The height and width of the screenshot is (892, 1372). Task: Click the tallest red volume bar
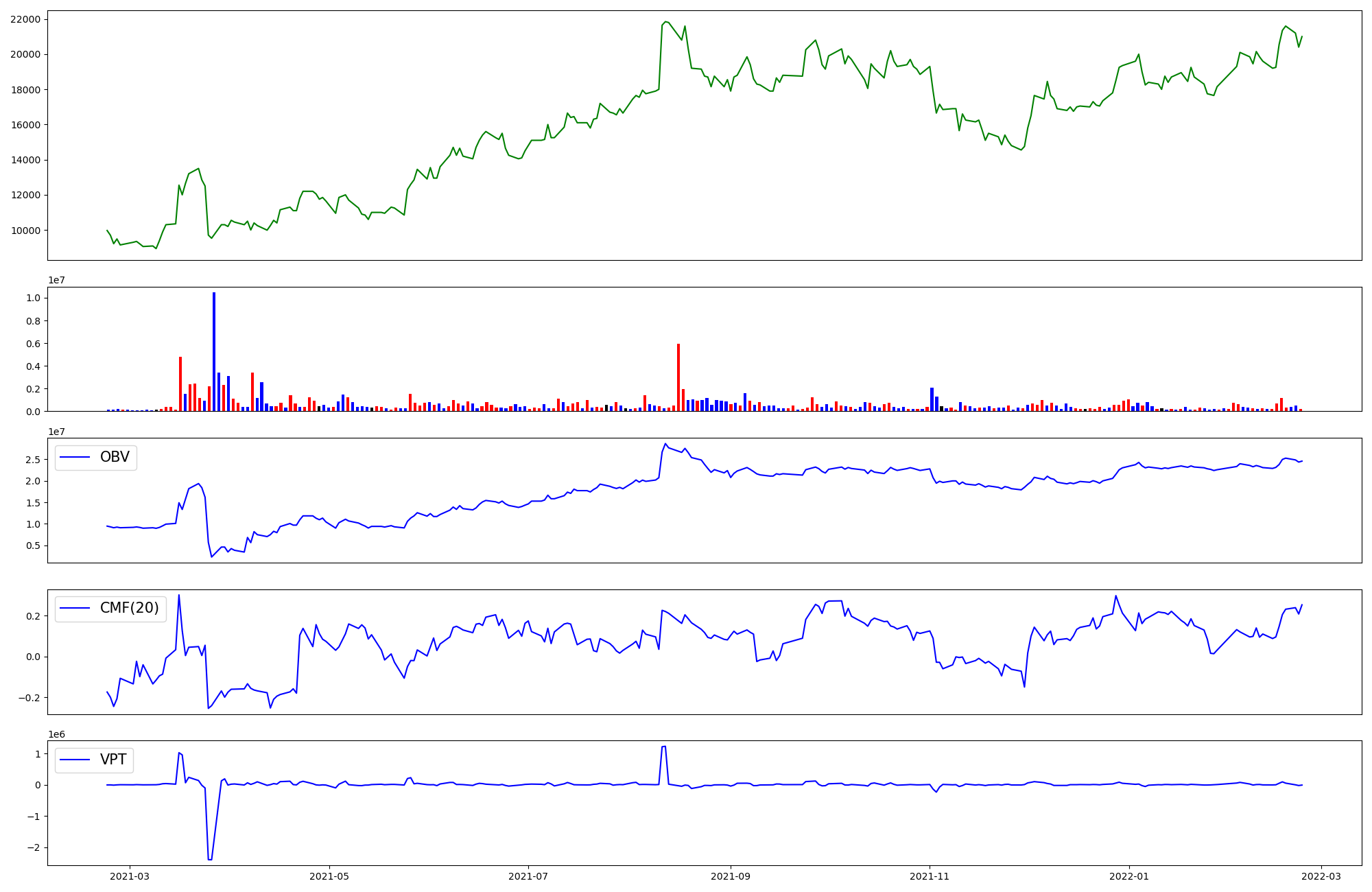(678, 377)
